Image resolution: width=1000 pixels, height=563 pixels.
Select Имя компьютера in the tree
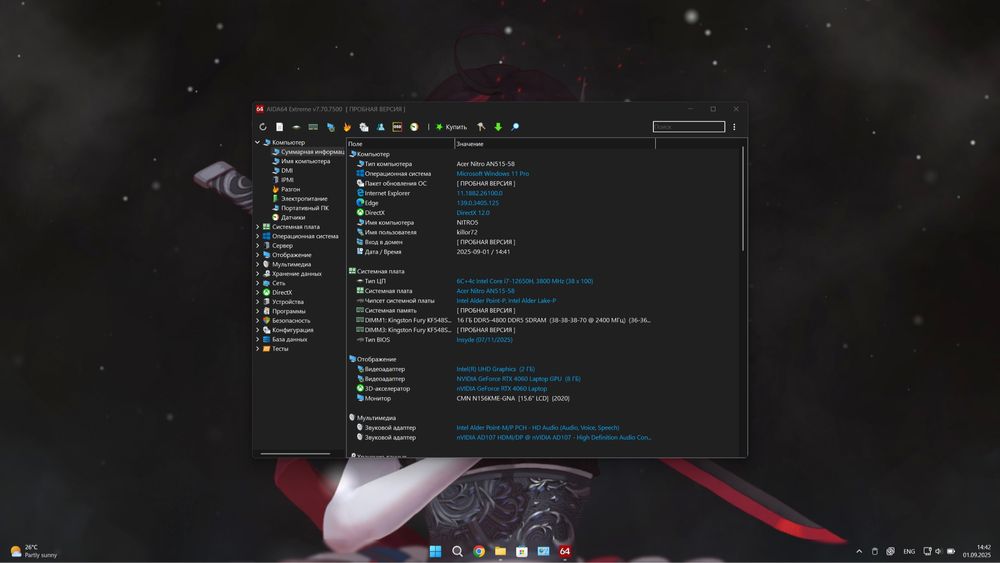tap(301, 161)
